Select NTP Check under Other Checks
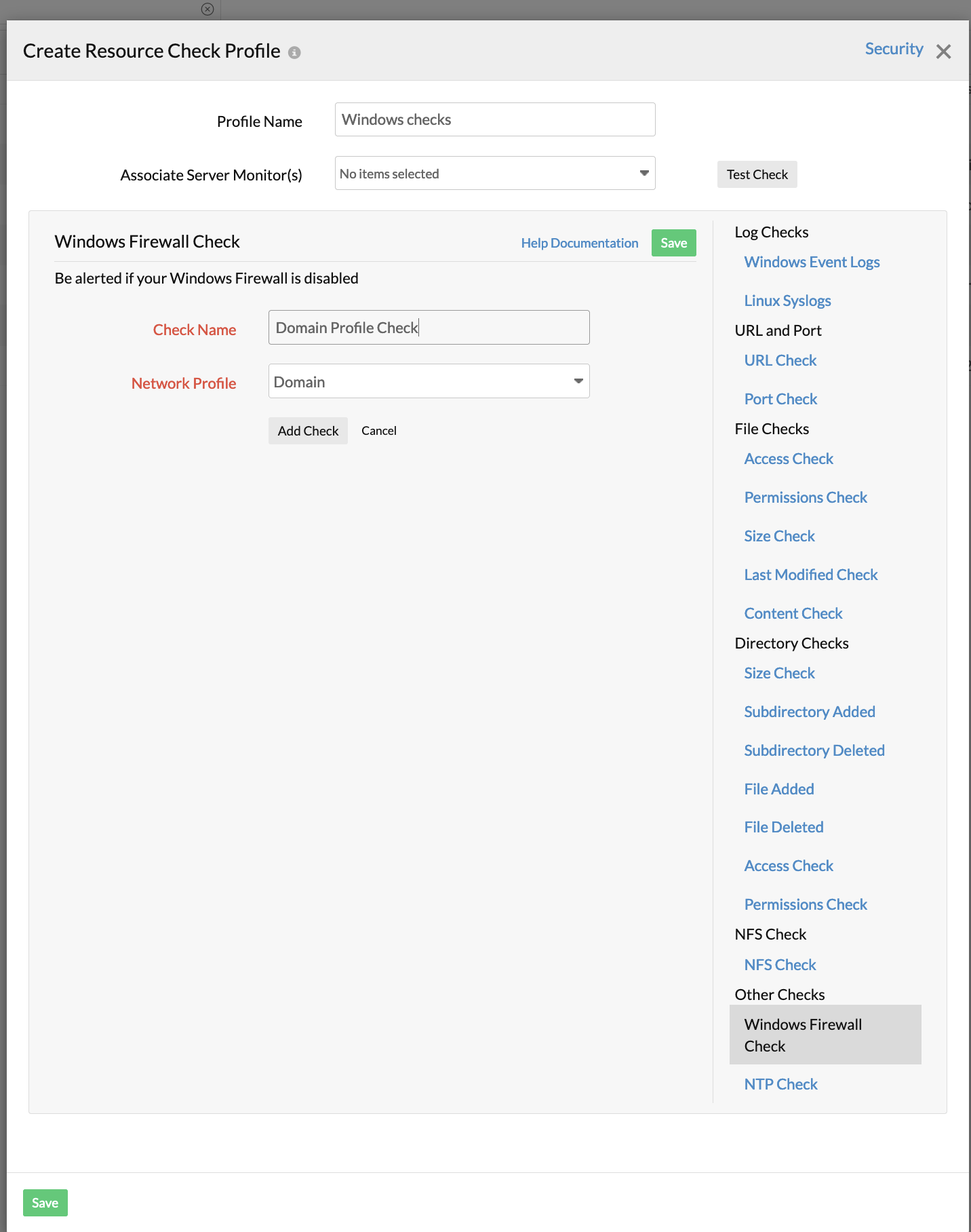Viewport: 971px width, 1232px height. (x=780, y=1084)
